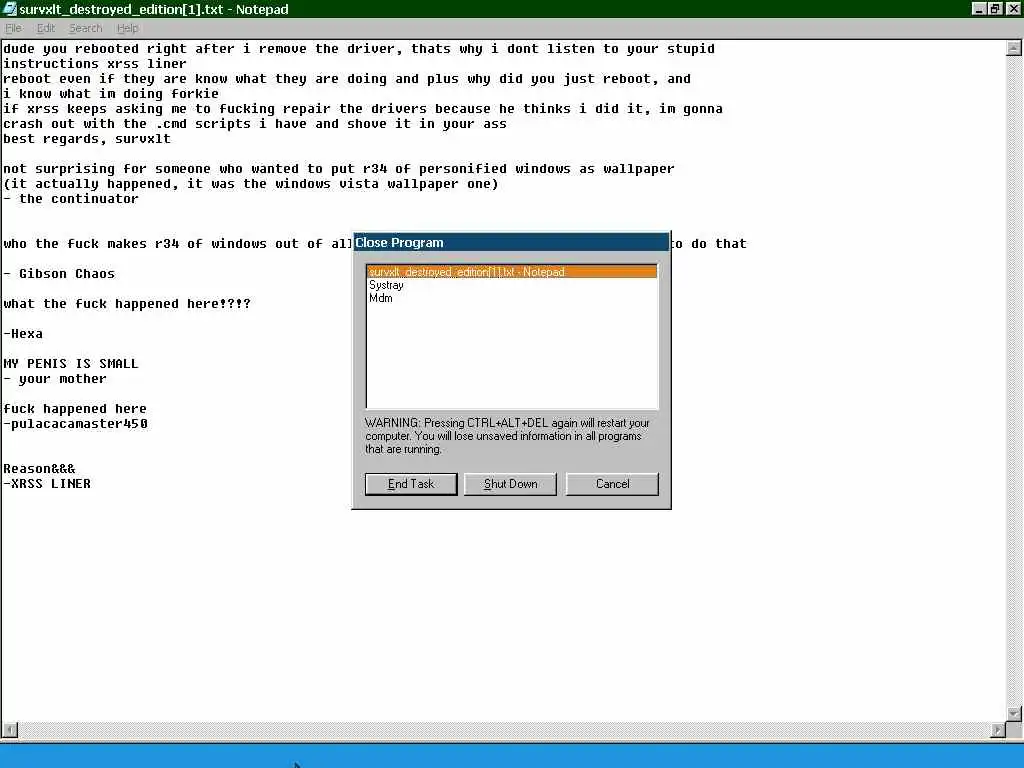Click the text line 'best regards, survxlt'
This screenshot has height=768, width=1024.
click(x=87, y=139)
